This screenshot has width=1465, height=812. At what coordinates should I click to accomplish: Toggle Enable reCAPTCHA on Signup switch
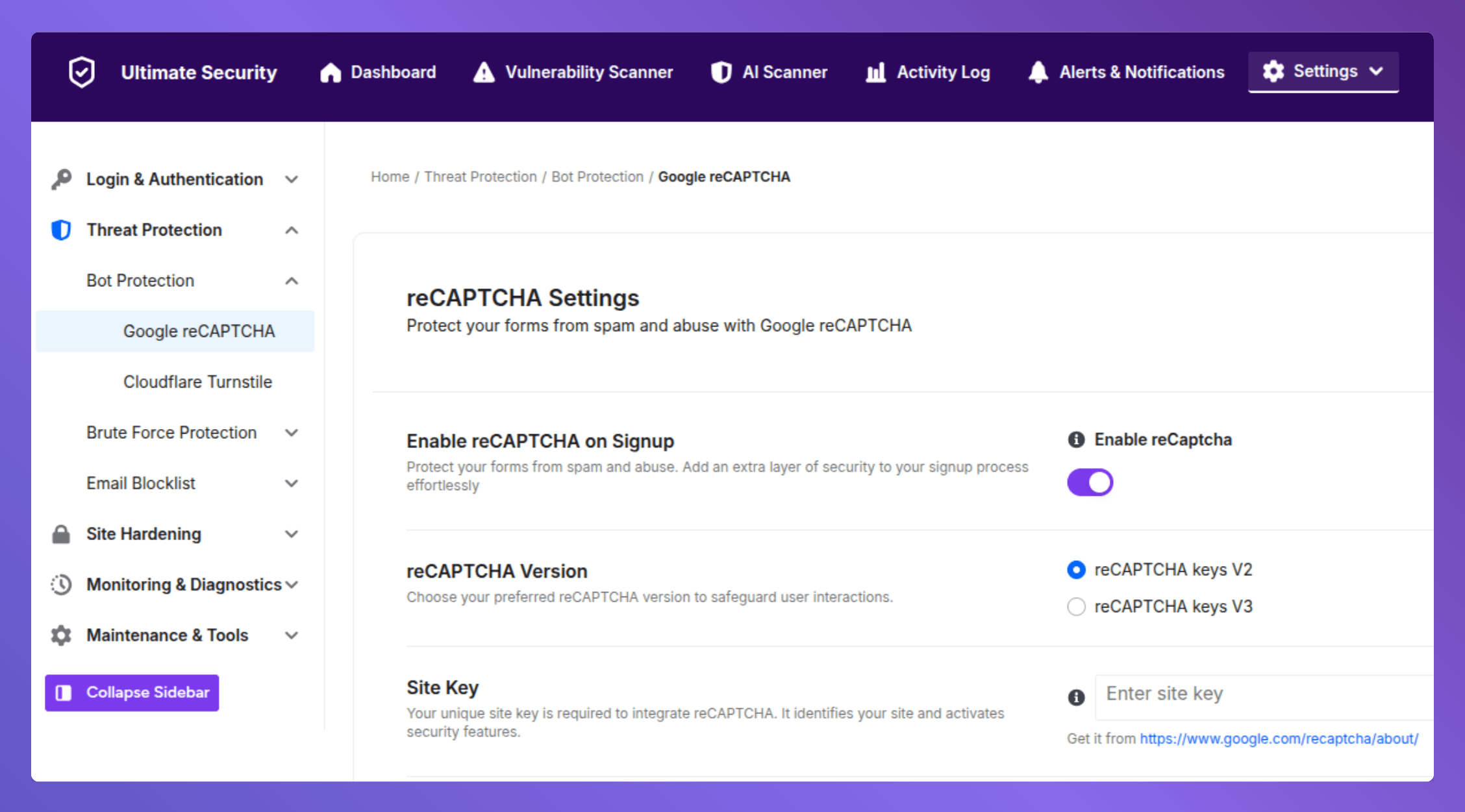(x=1090, y=482)
